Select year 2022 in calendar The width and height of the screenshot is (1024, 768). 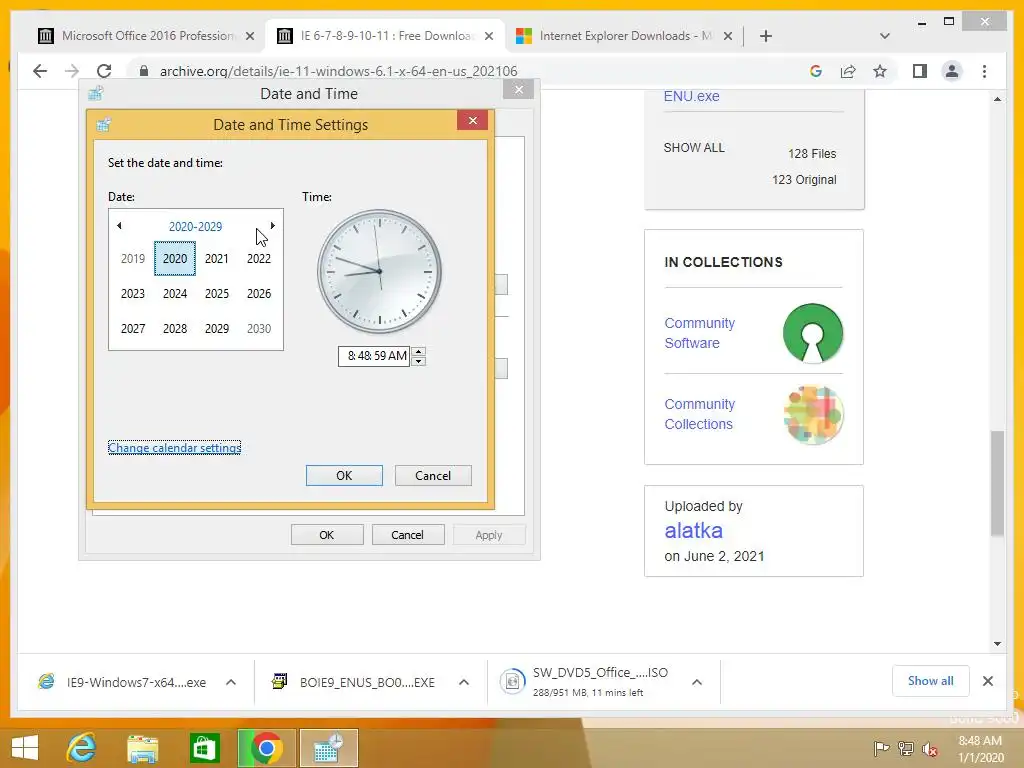tap(259, 259)
